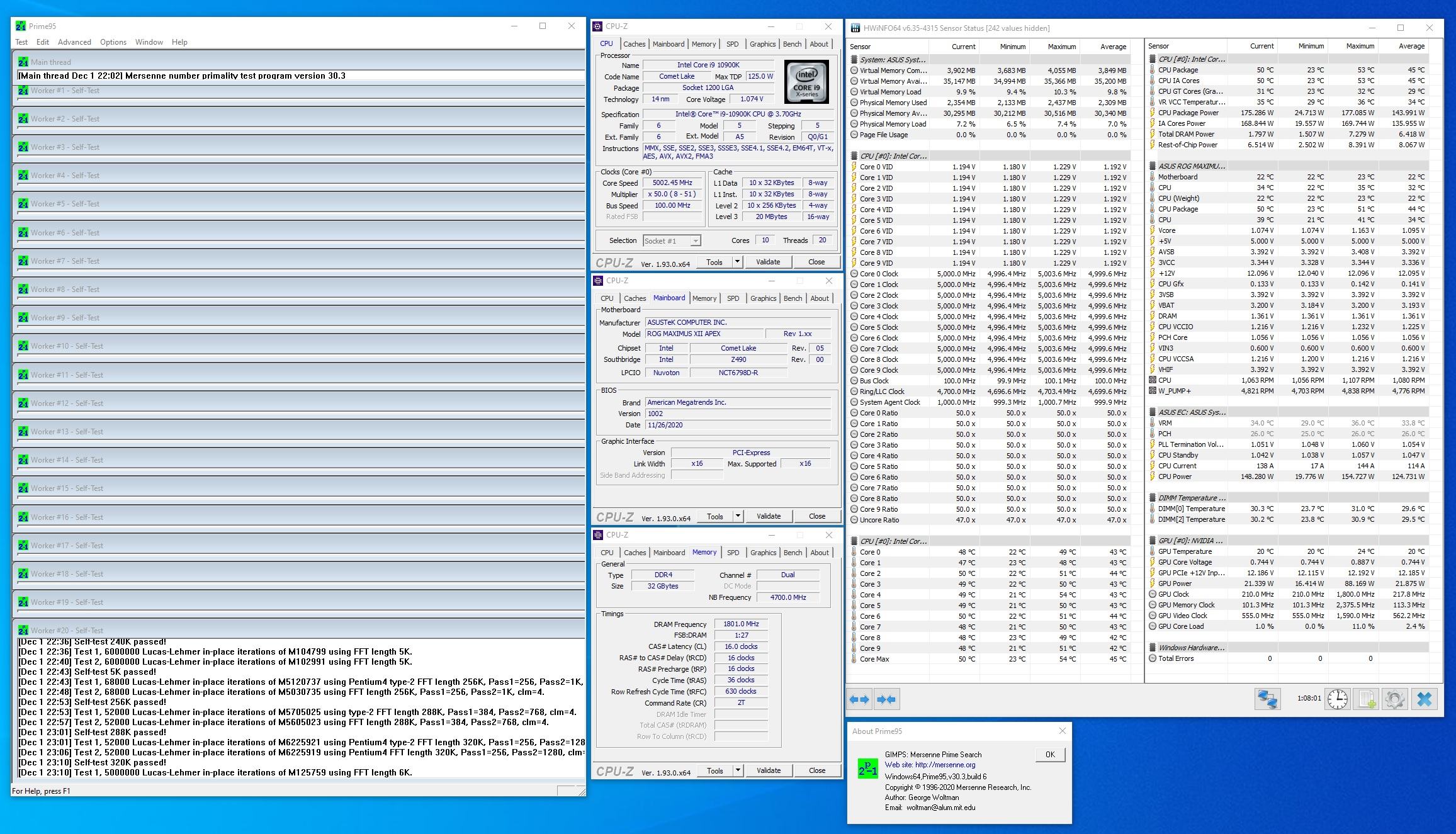
Task: Click the Intel Core i9 logo badge
Action: 806,82
